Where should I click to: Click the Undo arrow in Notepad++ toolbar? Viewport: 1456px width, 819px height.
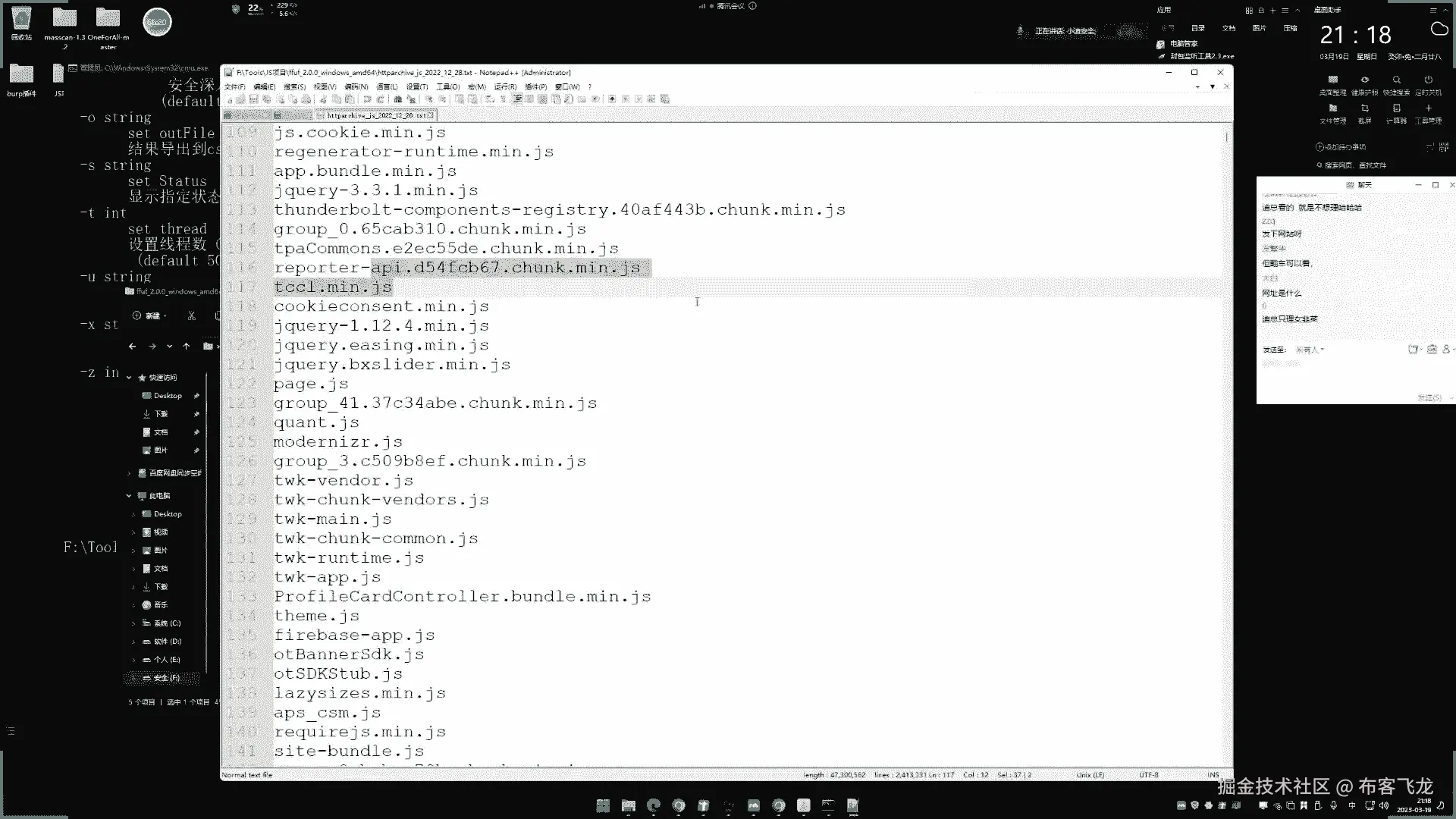tap(367, 99)
